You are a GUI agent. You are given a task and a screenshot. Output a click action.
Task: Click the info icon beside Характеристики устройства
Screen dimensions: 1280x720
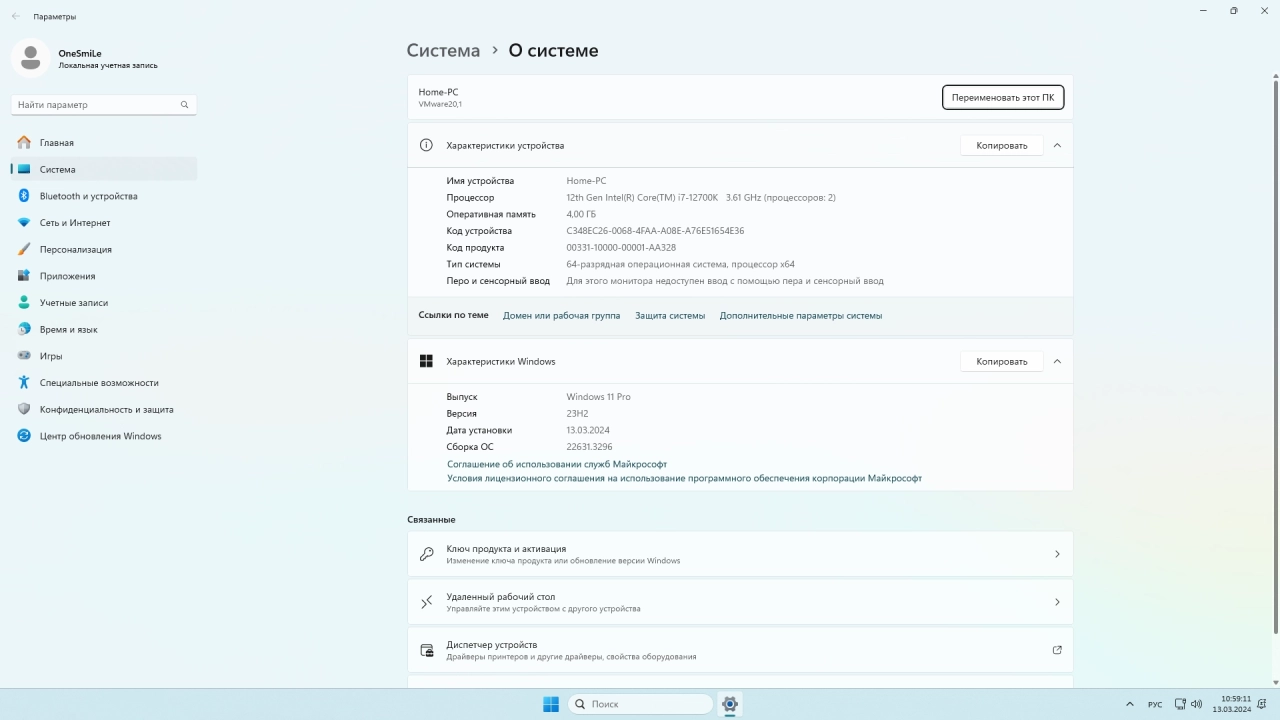[x=426, y=145]
